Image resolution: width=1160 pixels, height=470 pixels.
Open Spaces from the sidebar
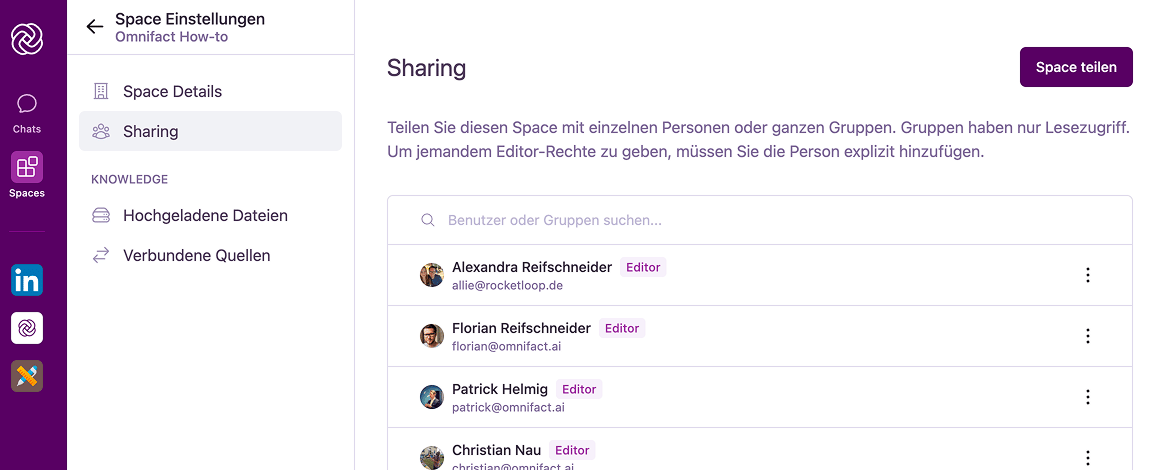click(x=27, y=175)
